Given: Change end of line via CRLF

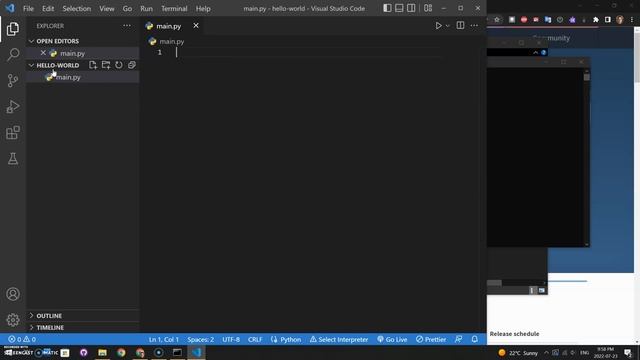Looking at the screenshot, I should [255, 339].
